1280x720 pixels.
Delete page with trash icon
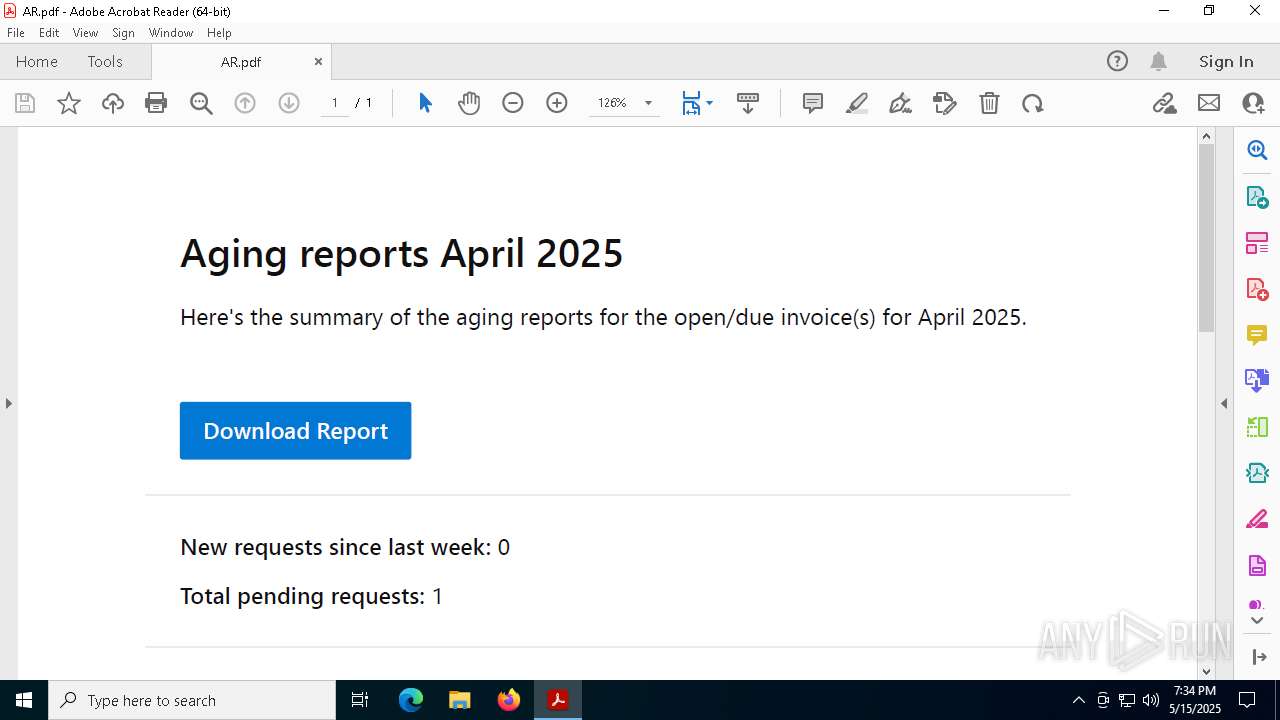pos(989,103)
